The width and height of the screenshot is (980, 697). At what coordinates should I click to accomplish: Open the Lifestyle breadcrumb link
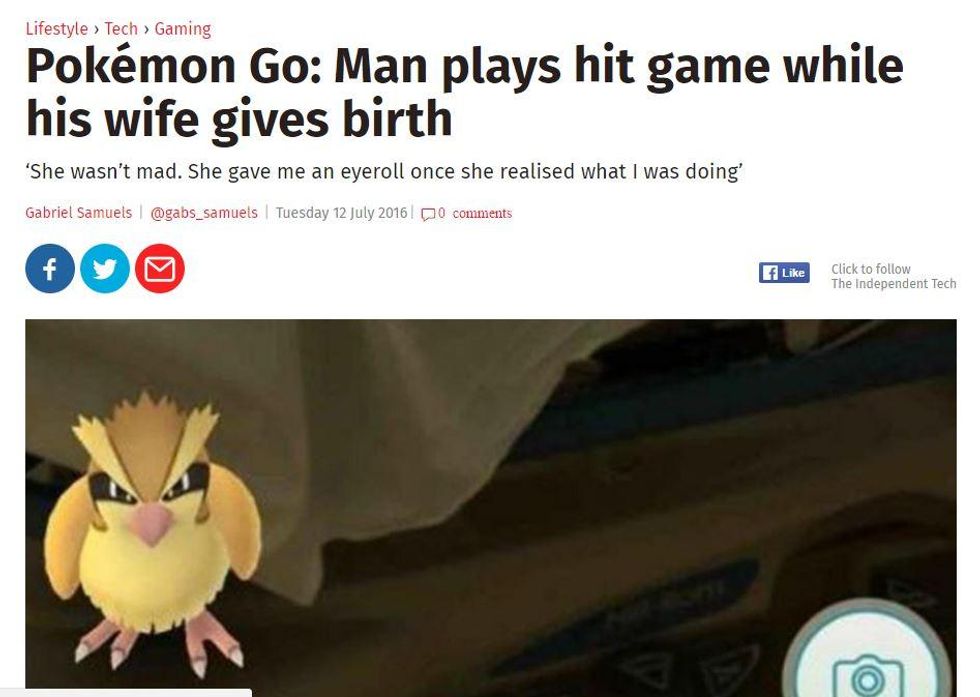[56, 29]
